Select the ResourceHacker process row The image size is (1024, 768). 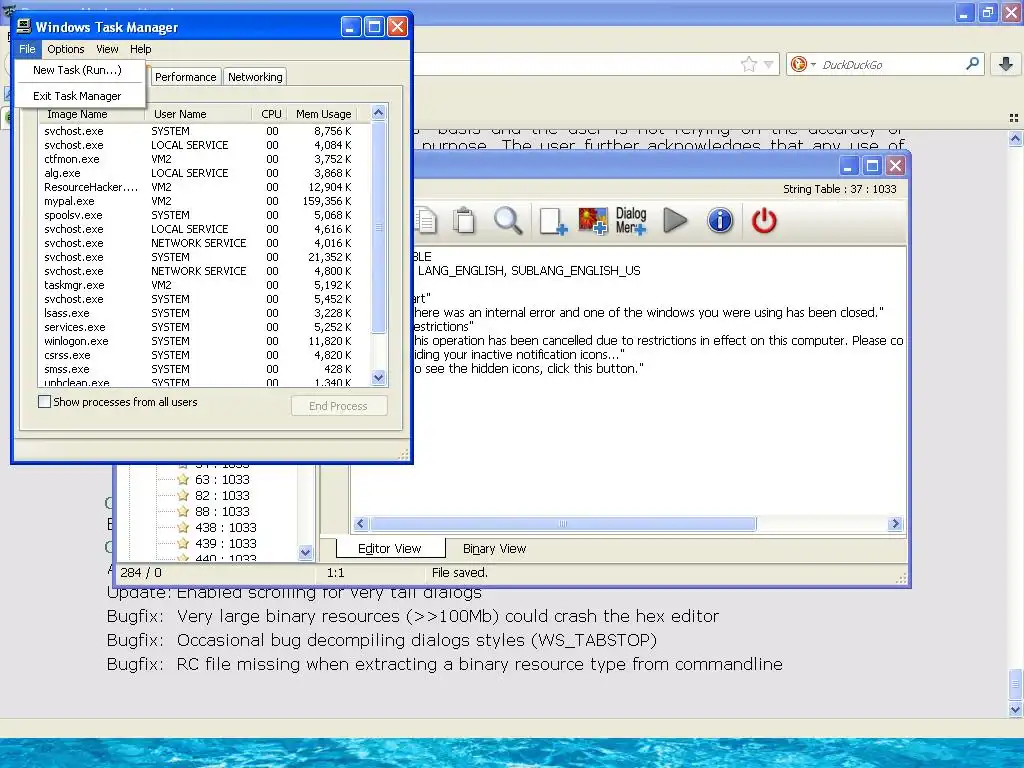point(199,187)
